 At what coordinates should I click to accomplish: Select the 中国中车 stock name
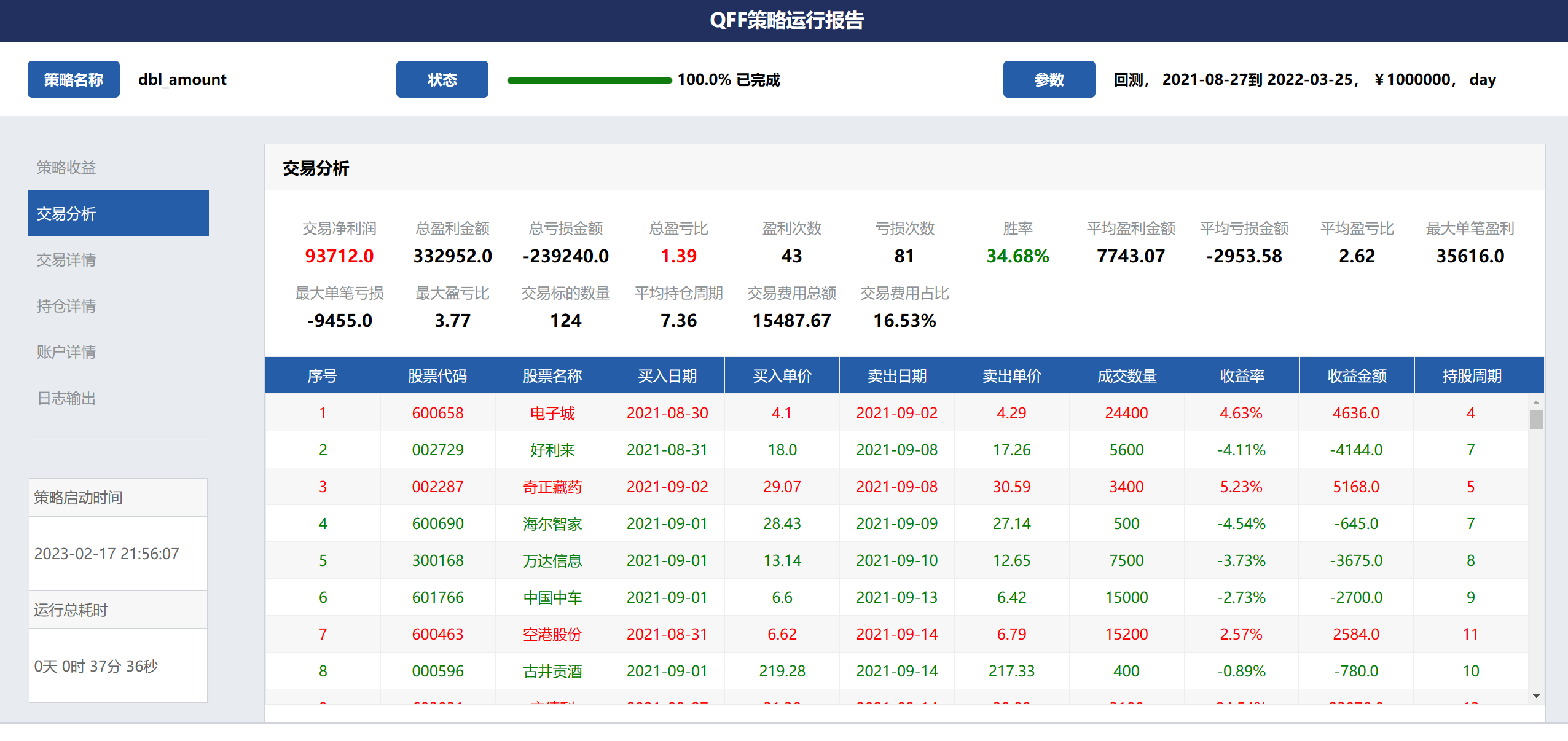552,597
